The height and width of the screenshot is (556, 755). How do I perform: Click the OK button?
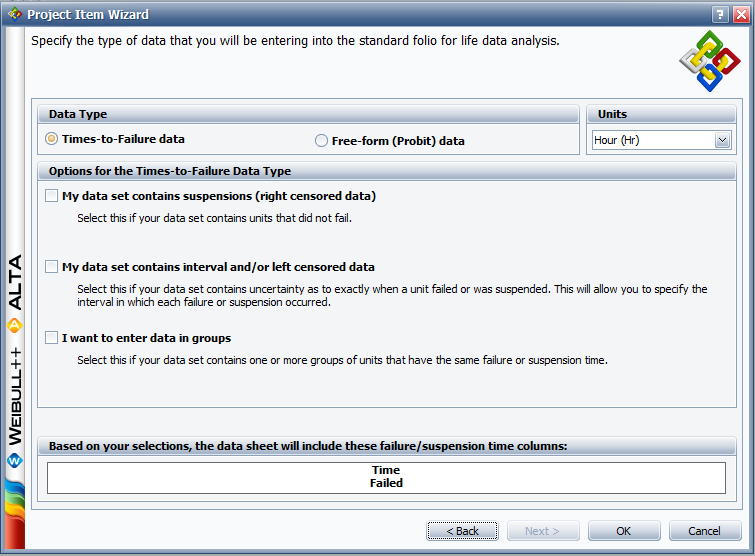(x=624, y=530)
